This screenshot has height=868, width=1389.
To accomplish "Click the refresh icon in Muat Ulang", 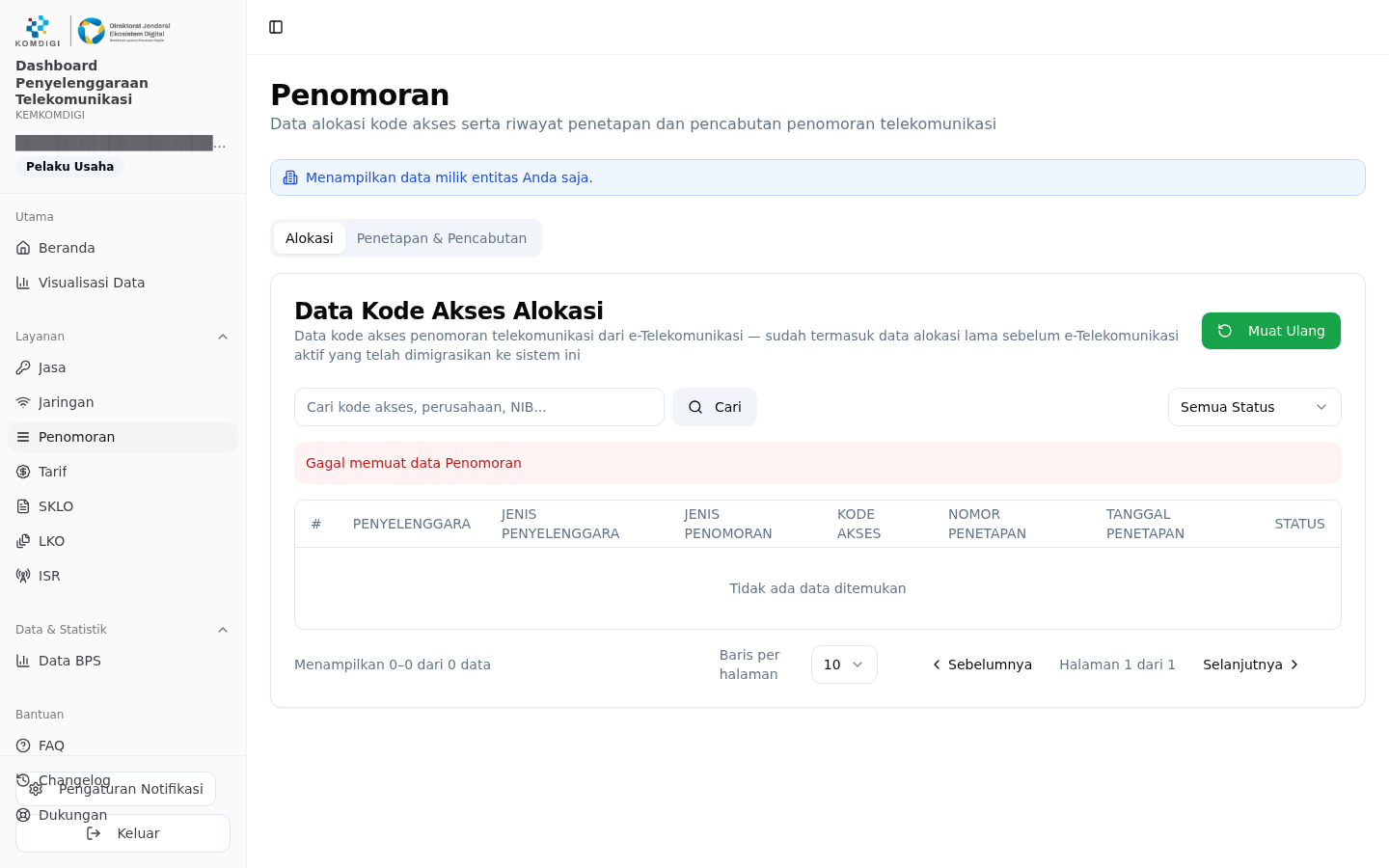I will (1225, 331).
